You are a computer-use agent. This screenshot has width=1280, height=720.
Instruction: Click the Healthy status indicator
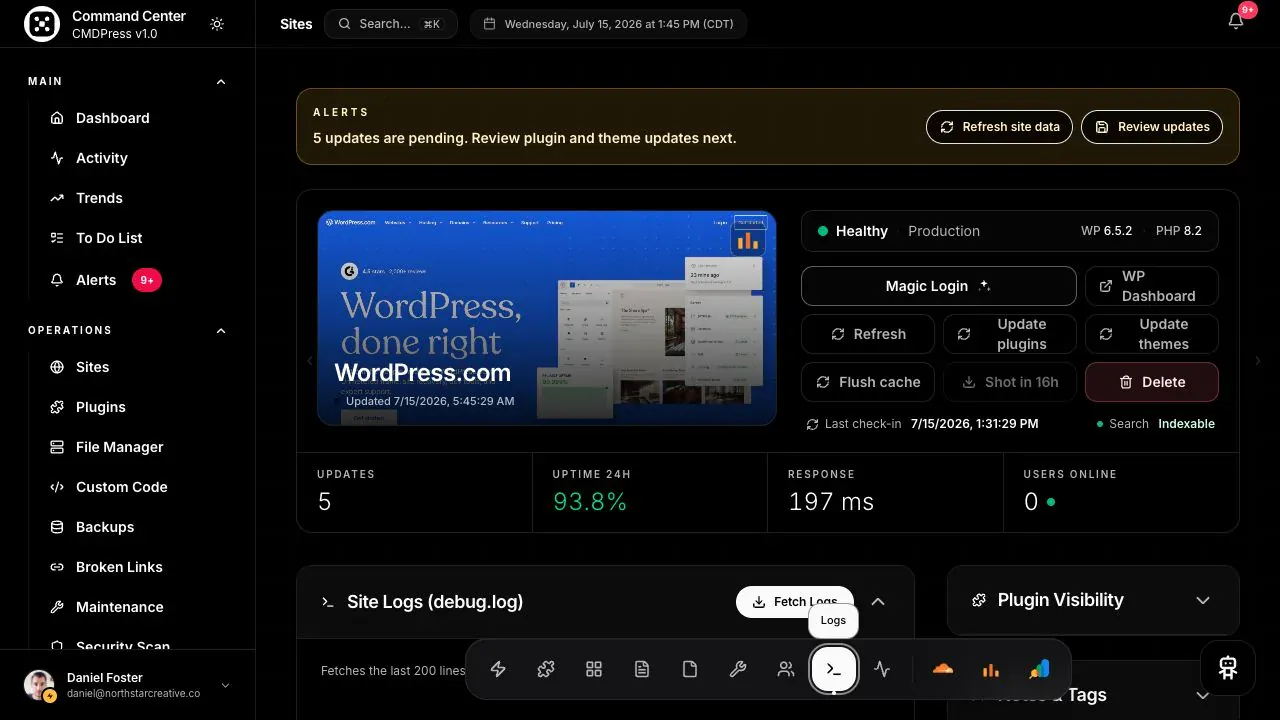pos(852,231)
